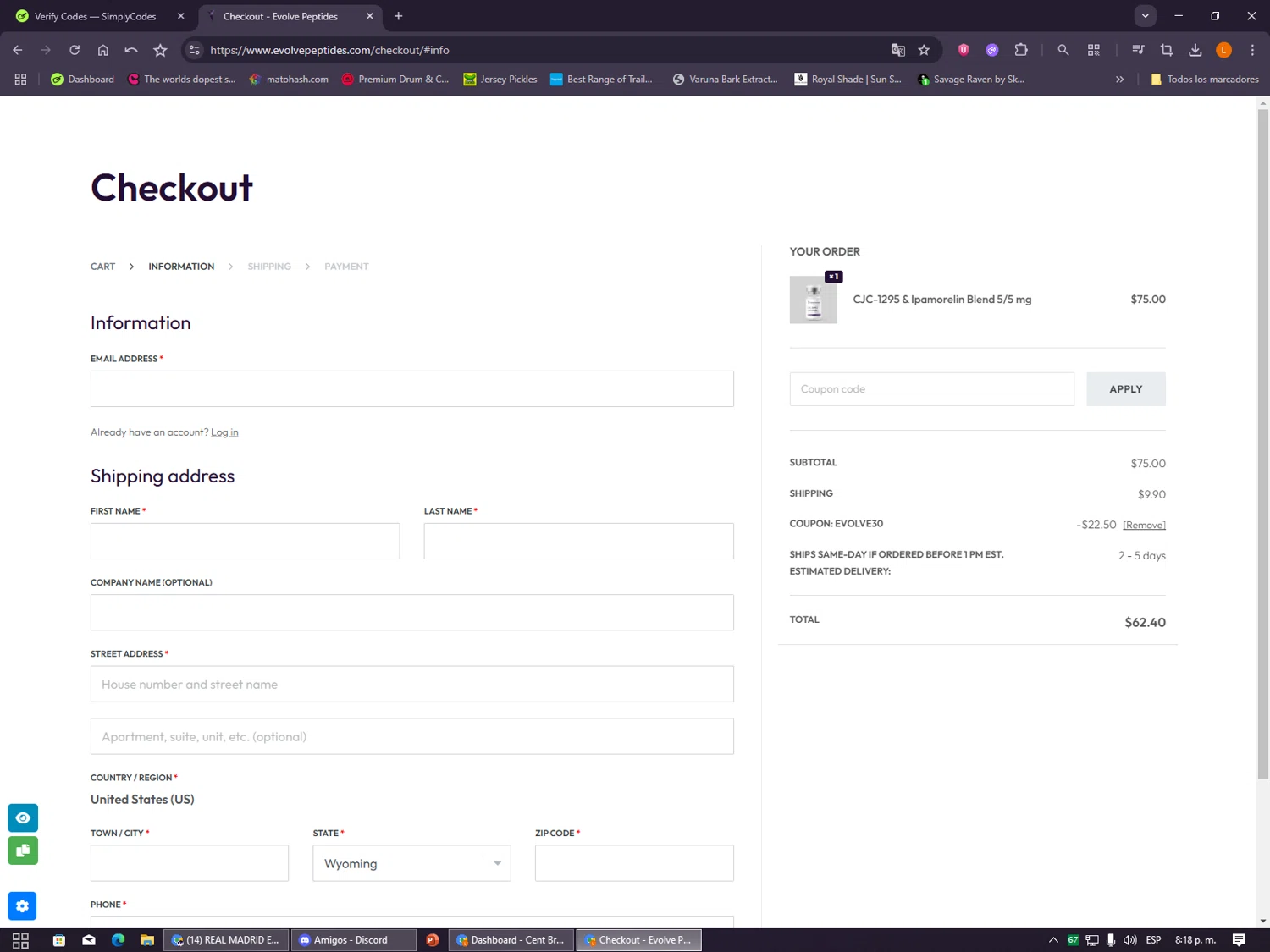
Task: Open the extensions puzzle icon
Action: (1021, 50)
